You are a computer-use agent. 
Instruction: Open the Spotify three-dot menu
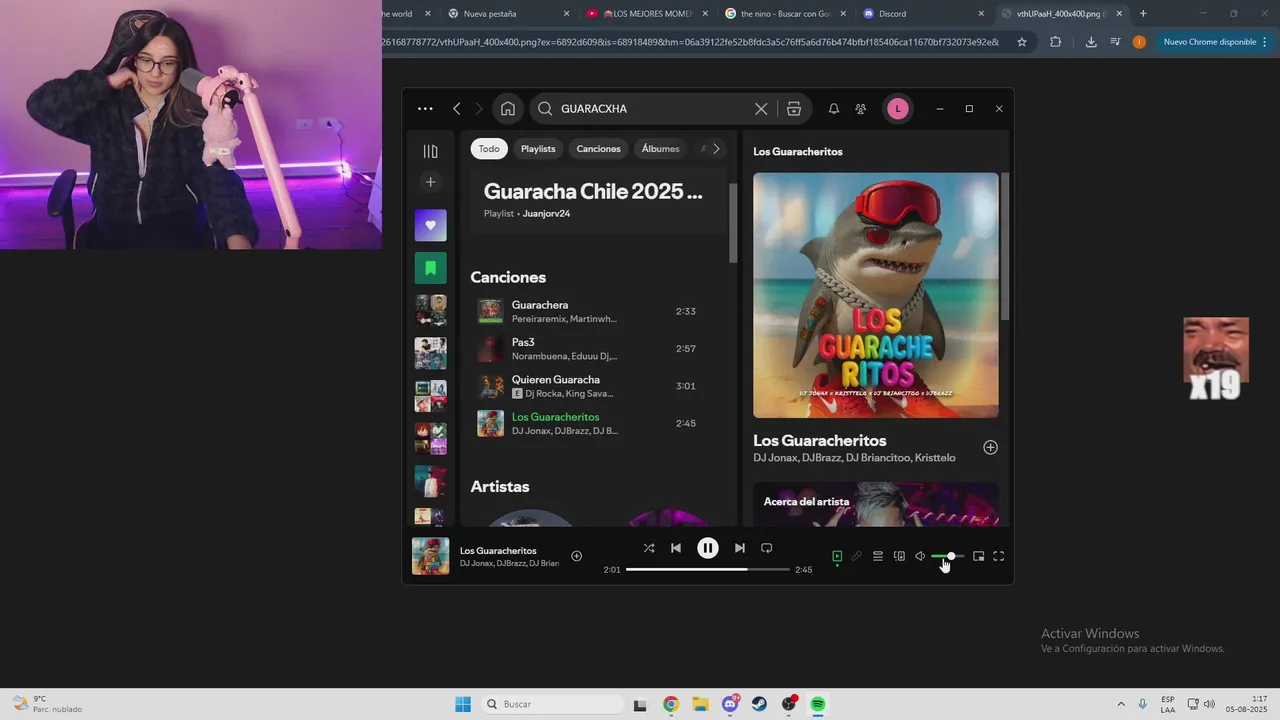[425, 109]
